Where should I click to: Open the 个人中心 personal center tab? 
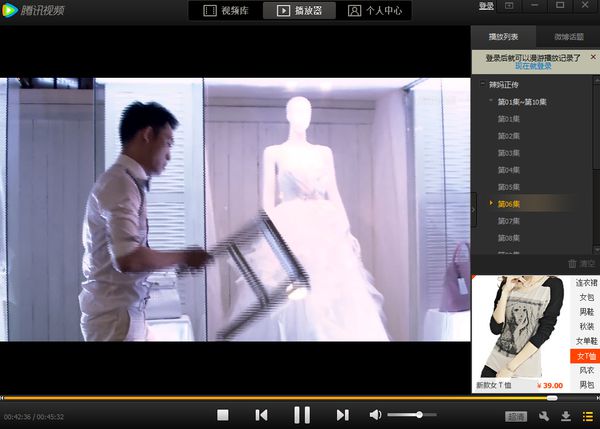(x=375, y=11)
